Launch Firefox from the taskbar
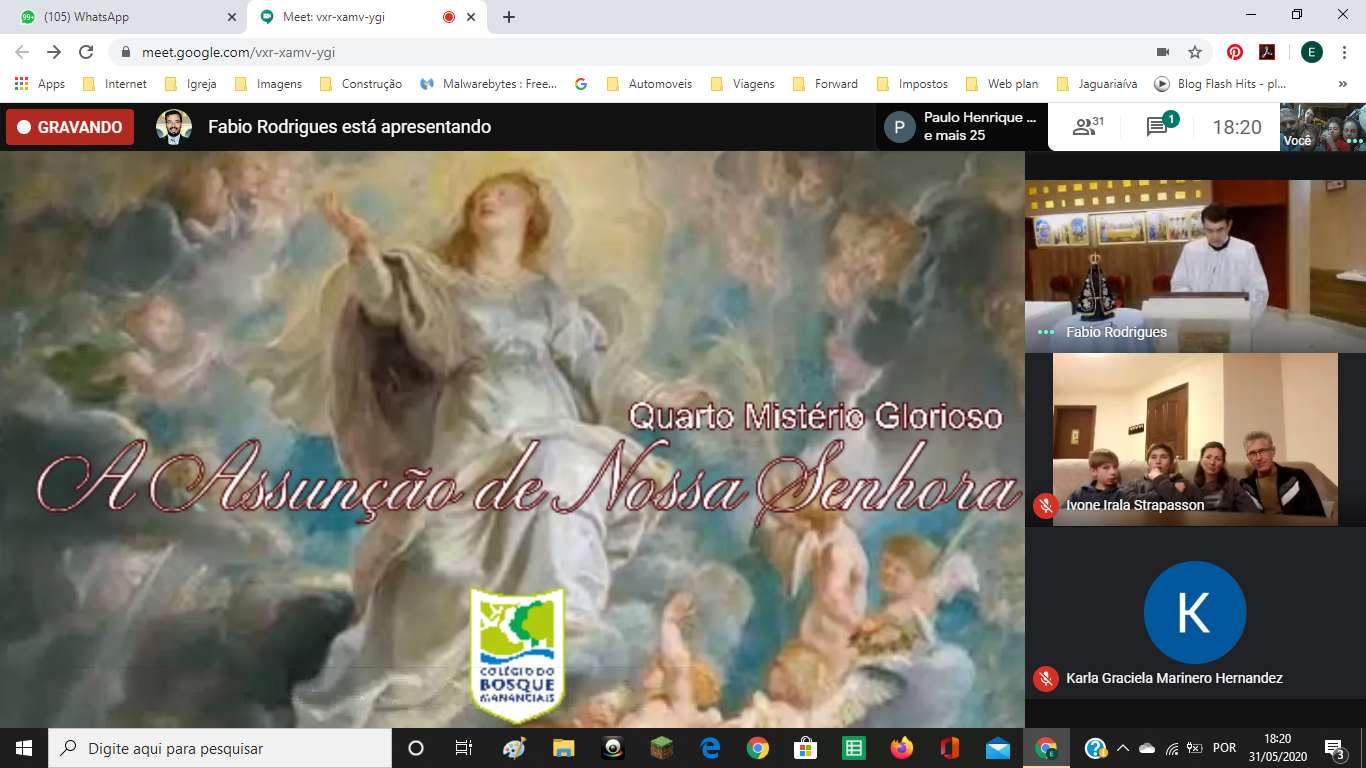1366x768 pixels. pos(901,748)
